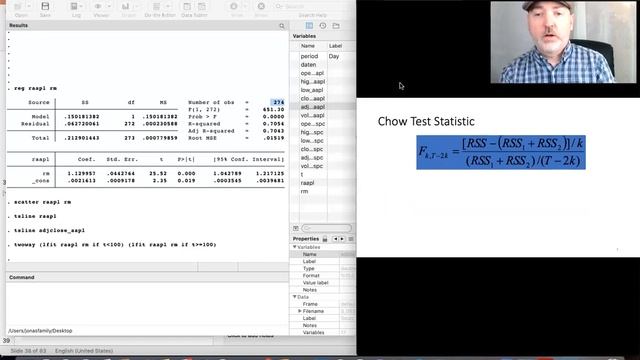
Task: Select the Name property row
Action: point(322,254)
